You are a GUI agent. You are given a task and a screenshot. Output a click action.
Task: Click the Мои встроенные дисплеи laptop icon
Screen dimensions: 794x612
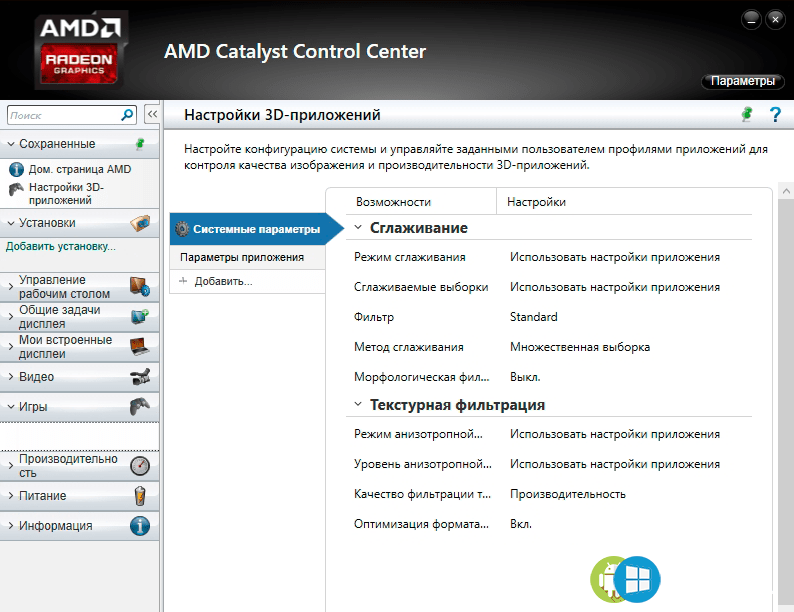click(139, 346)
